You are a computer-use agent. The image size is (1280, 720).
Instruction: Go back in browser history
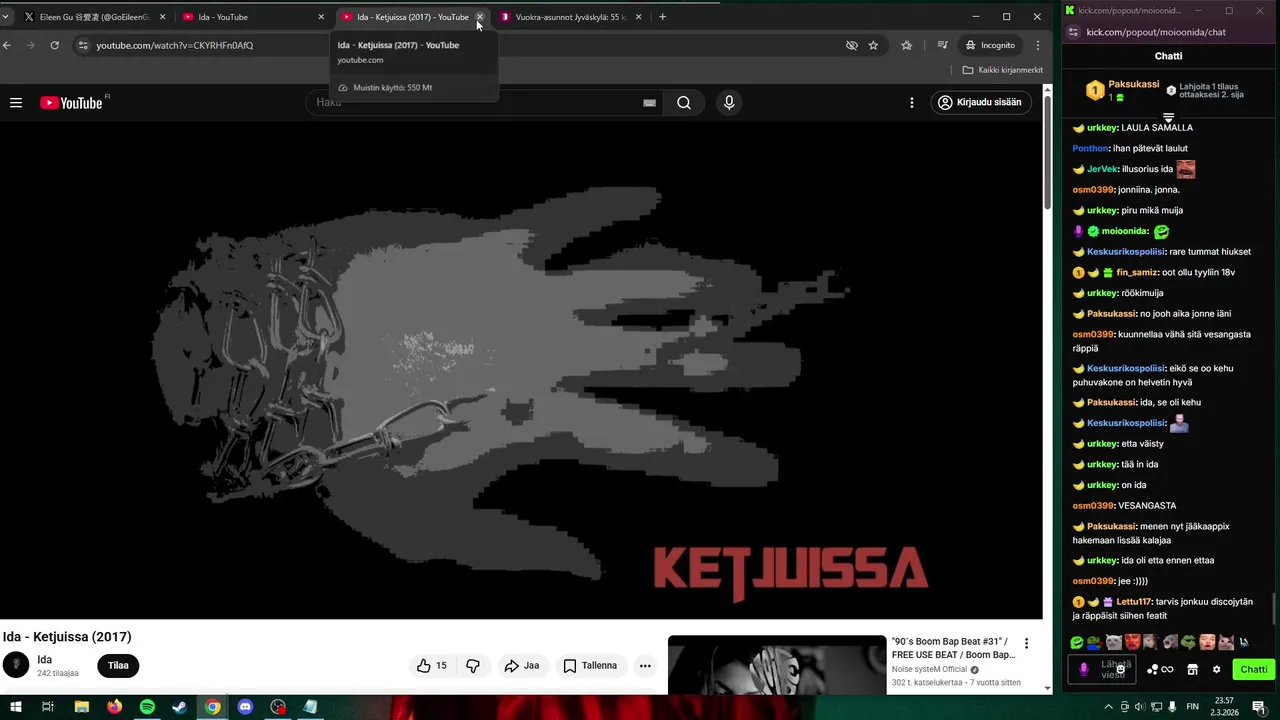pos(7,45)
